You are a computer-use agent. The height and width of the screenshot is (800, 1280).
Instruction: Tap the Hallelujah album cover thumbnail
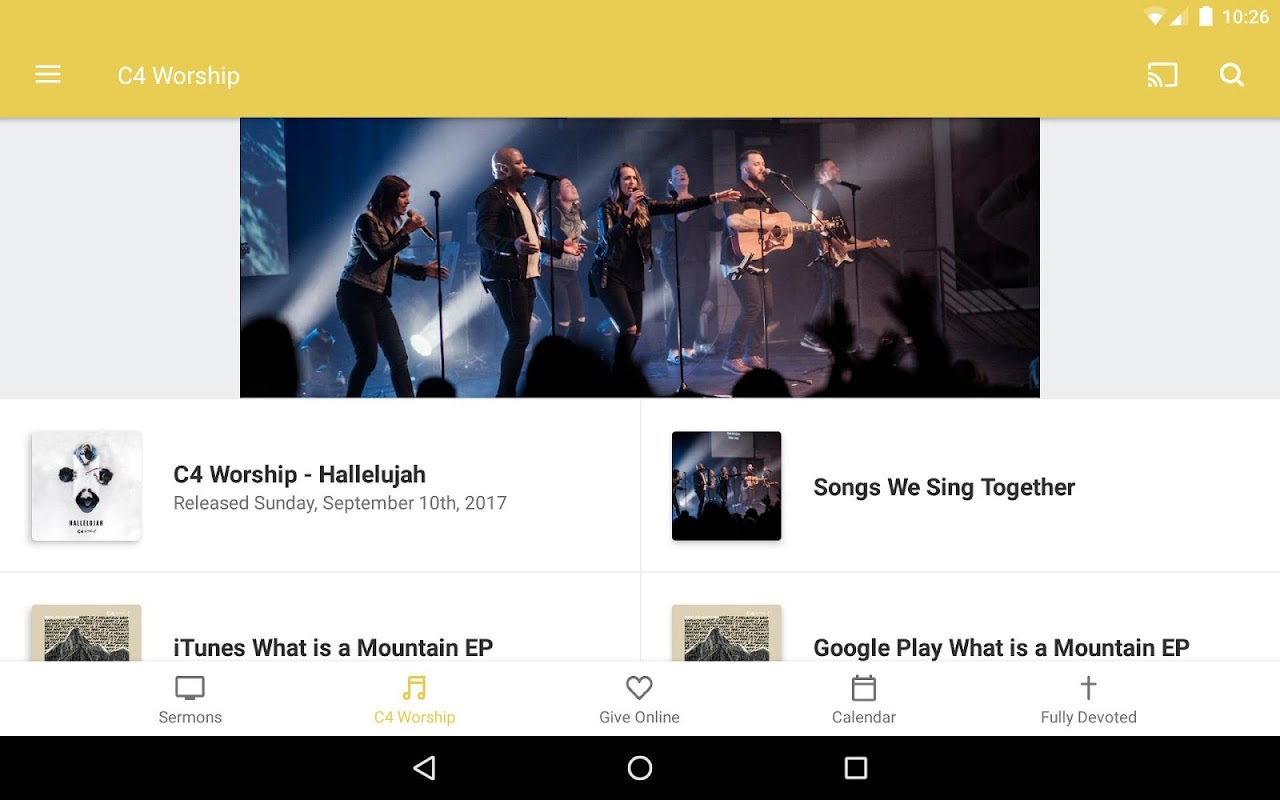(86, 486)
